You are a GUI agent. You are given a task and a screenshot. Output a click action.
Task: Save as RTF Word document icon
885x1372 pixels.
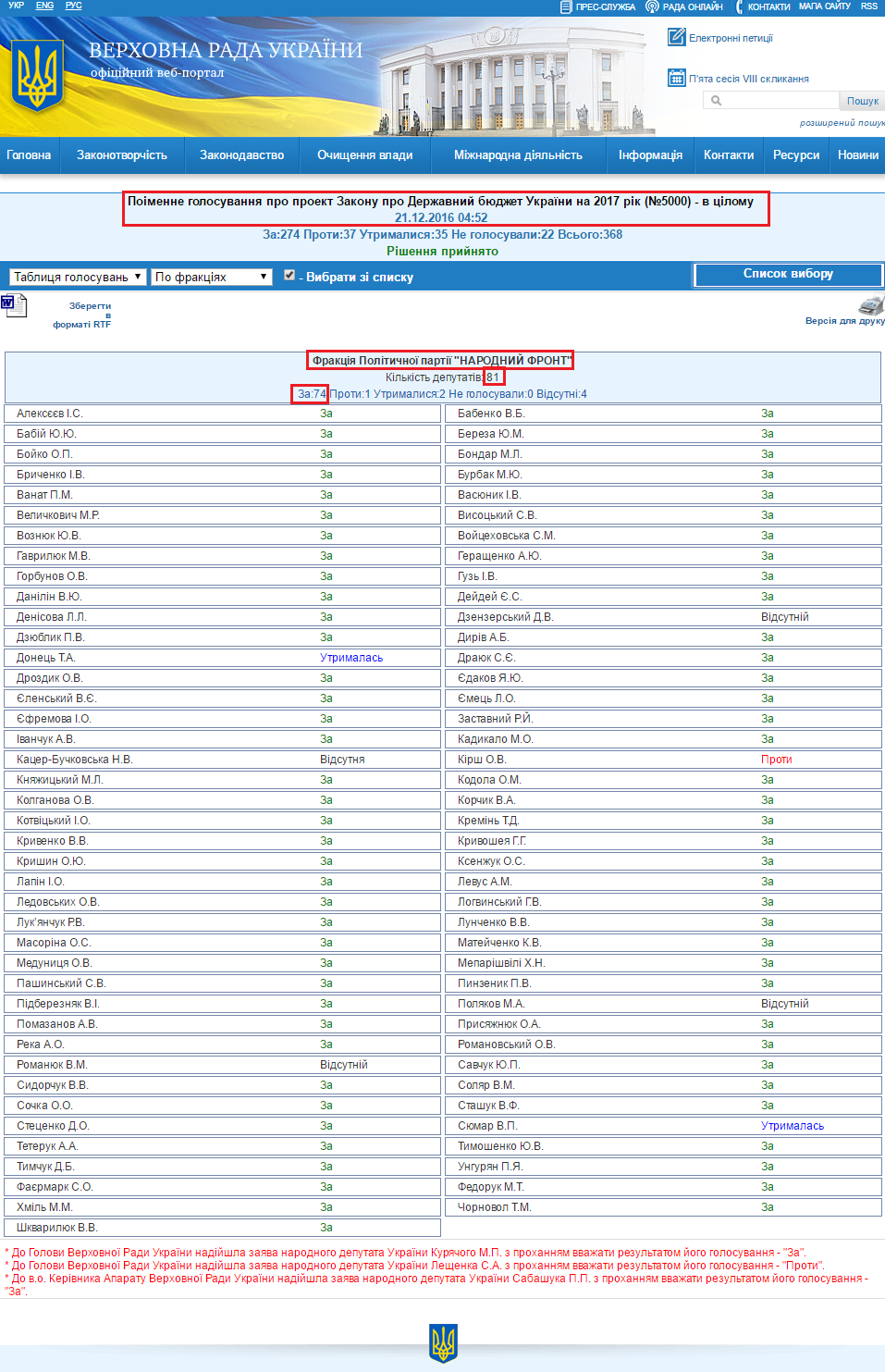tap(14, 305)
